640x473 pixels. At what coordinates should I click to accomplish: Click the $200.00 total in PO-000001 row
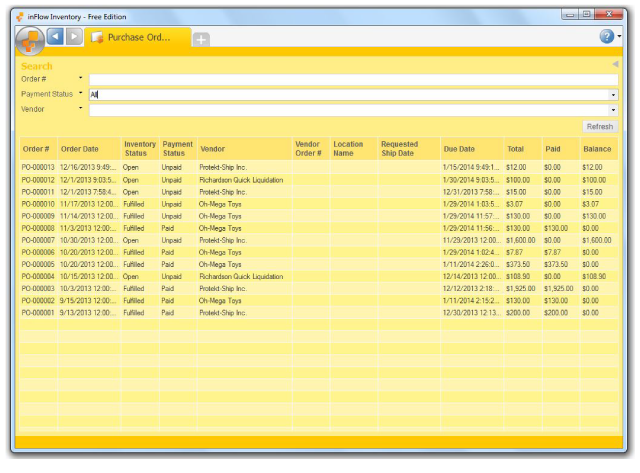pos(518,313)
